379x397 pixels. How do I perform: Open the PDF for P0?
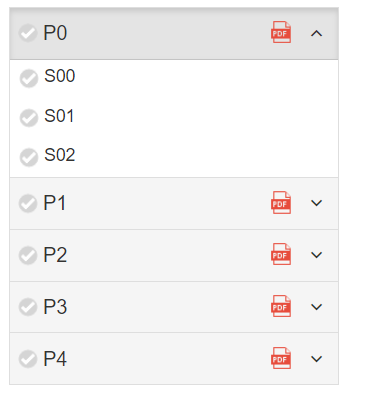[x=281, y=32]
